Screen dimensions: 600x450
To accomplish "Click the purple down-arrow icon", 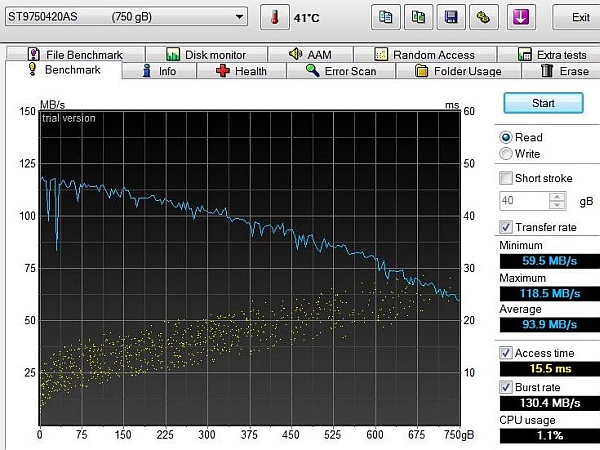I will pos(523,17).
